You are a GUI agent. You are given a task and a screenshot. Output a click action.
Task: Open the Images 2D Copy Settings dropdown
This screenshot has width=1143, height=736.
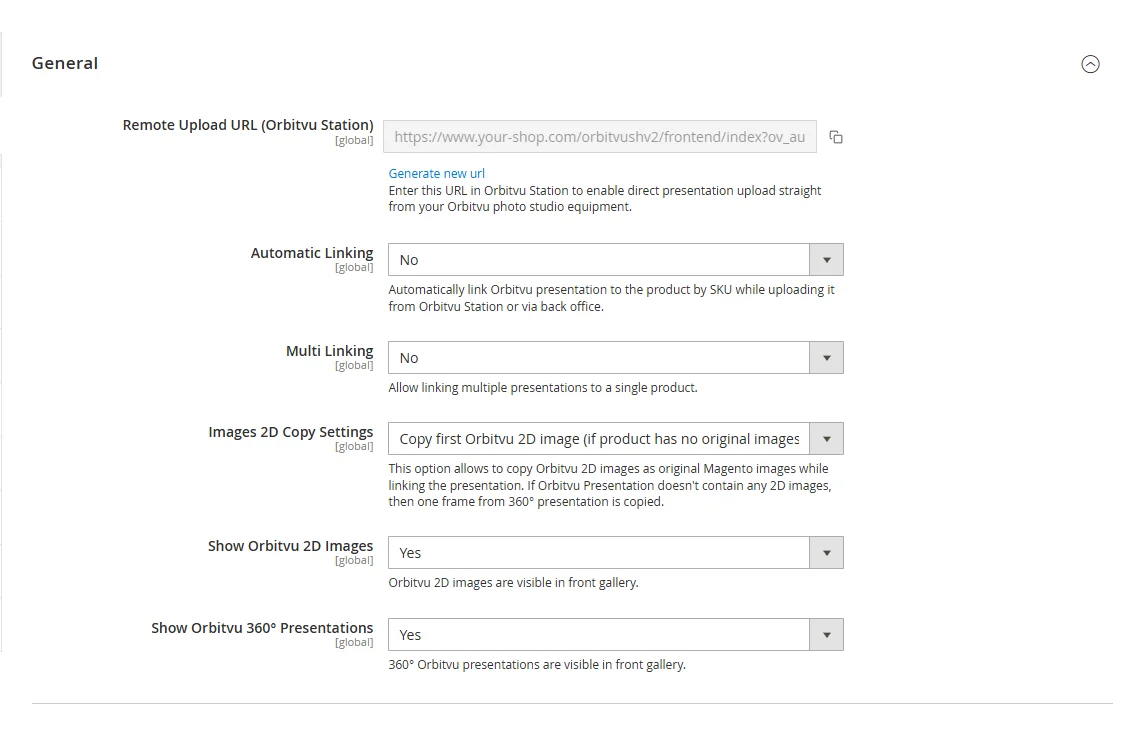coord(615,439)
